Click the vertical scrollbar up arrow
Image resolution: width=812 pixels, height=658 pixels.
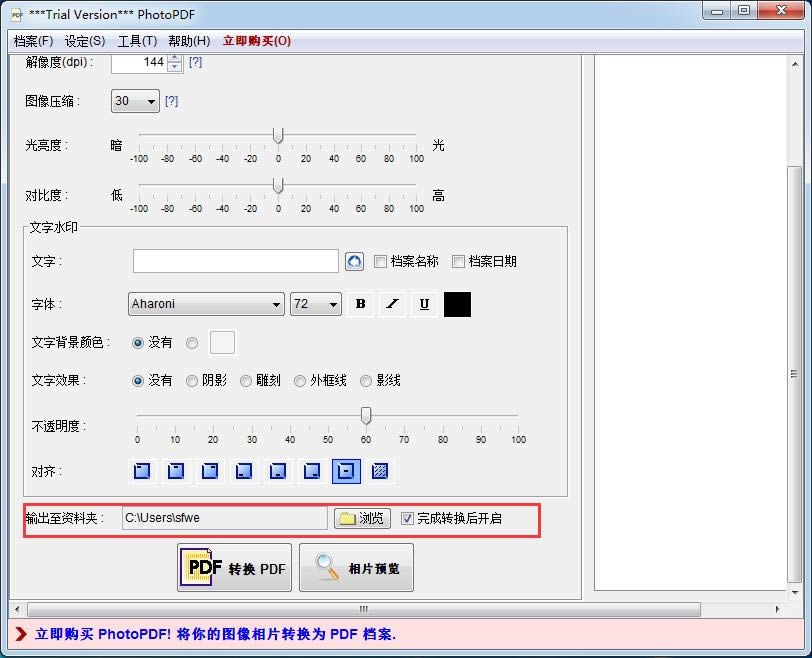(794, 64)
